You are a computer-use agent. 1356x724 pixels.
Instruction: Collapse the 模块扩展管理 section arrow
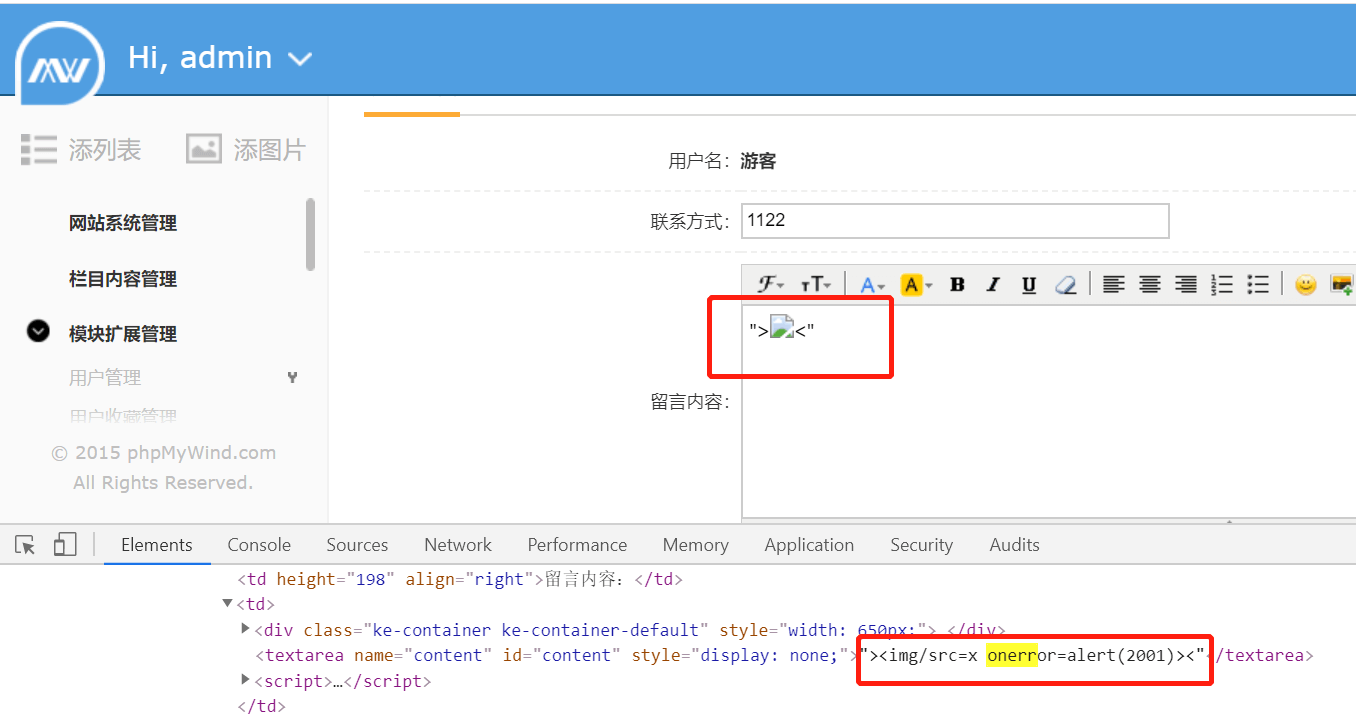pos(38,331)
